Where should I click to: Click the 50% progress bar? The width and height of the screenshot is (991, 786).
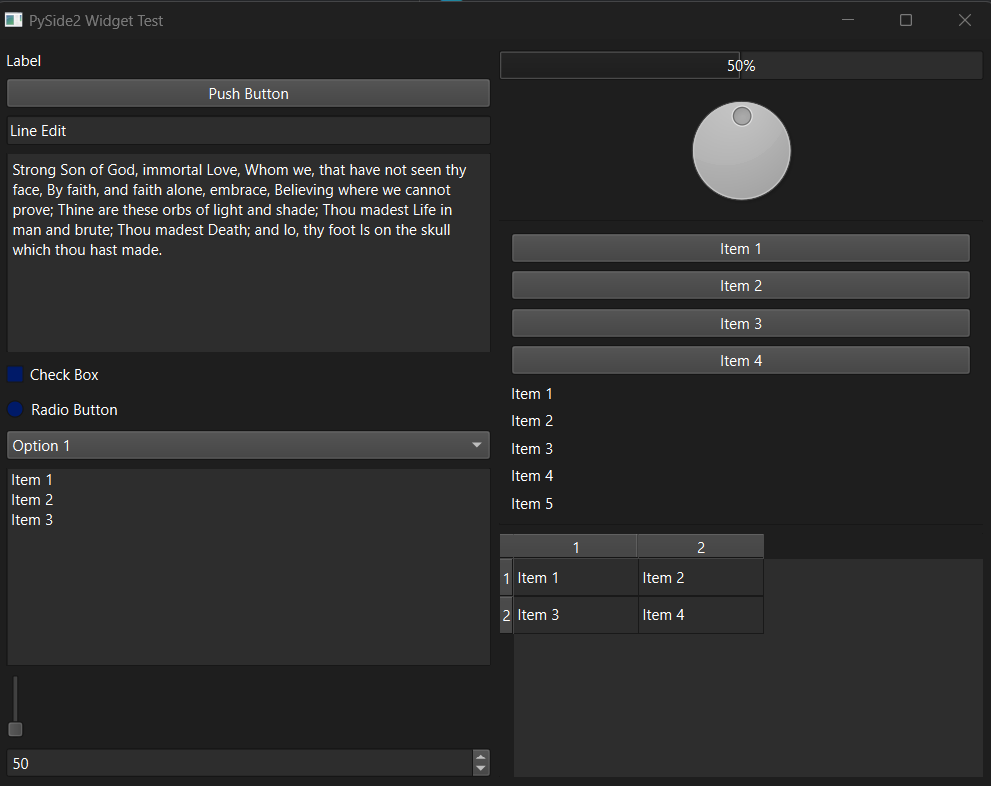coord(741,65)
